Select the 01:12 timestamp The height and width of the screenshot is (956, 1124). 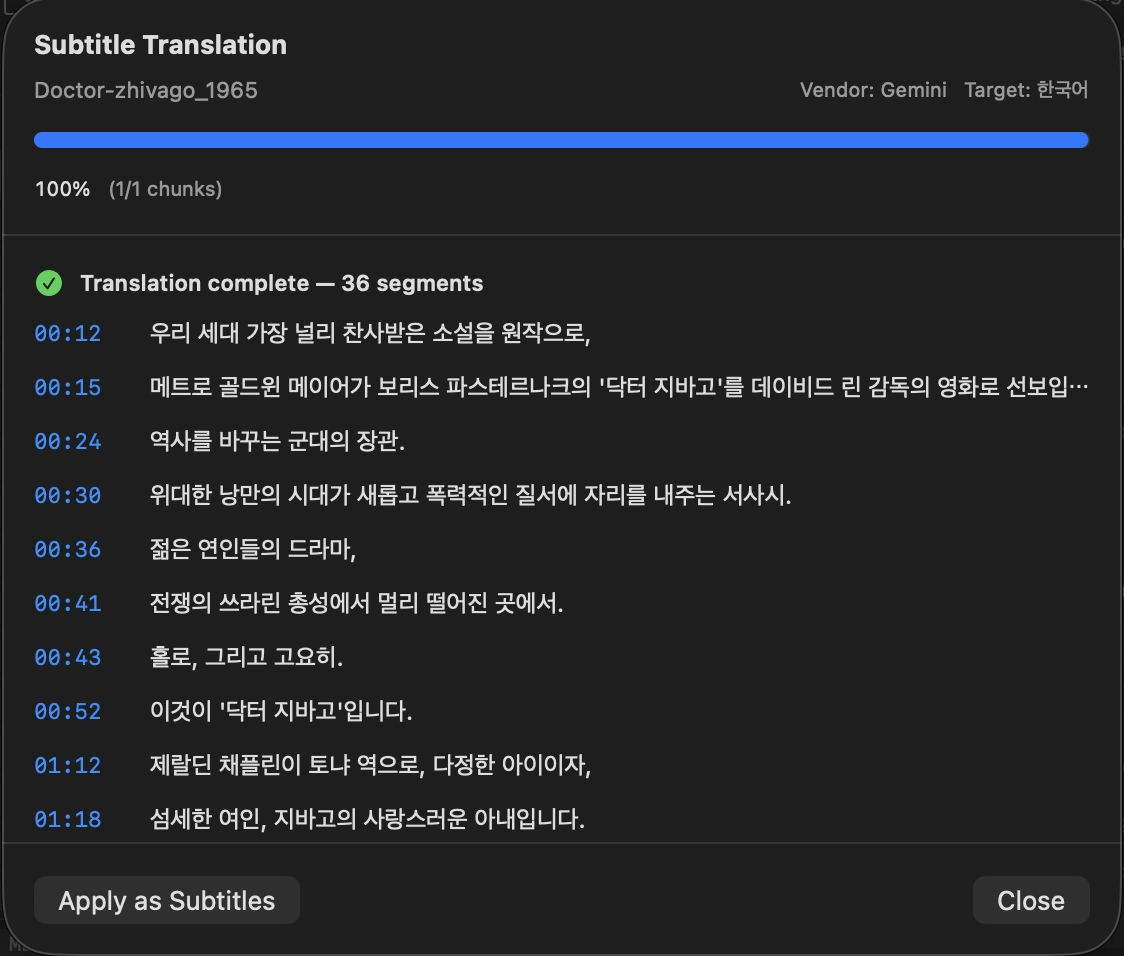pos(68,765)
